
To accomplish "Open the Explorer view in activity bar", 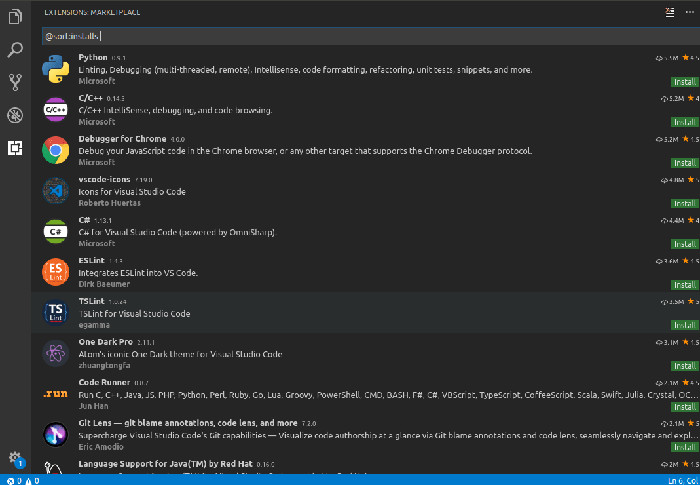I will coord(15,16).
